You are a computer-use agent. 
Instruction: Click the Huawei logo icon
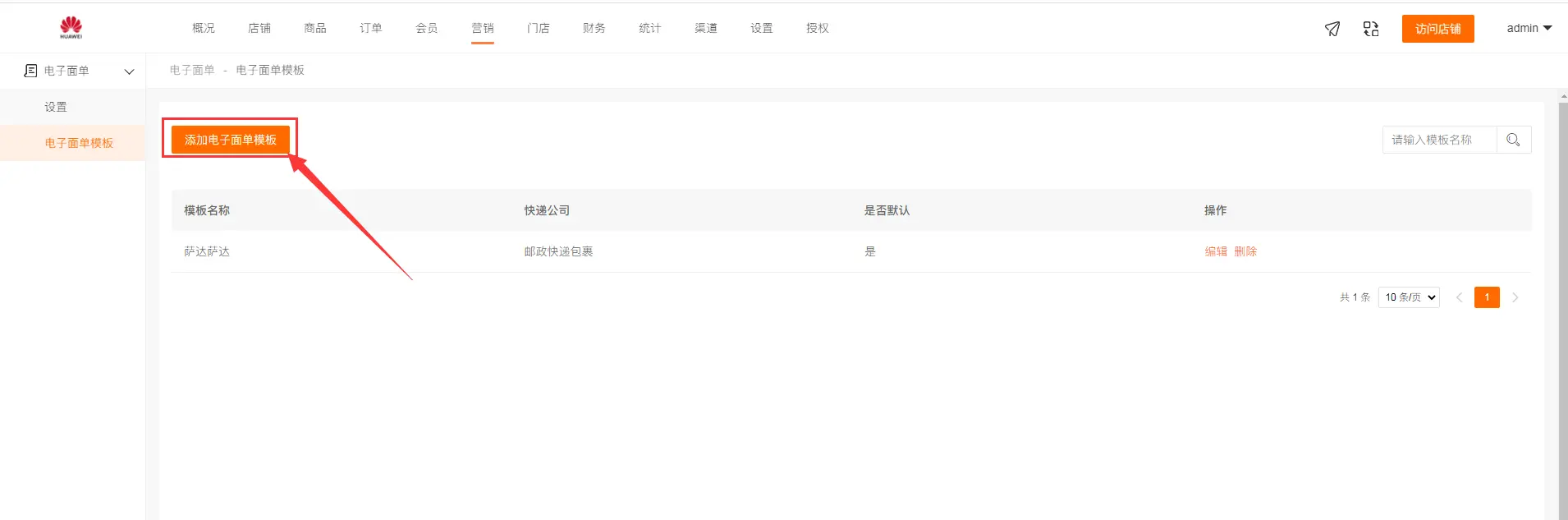[71, 27]
